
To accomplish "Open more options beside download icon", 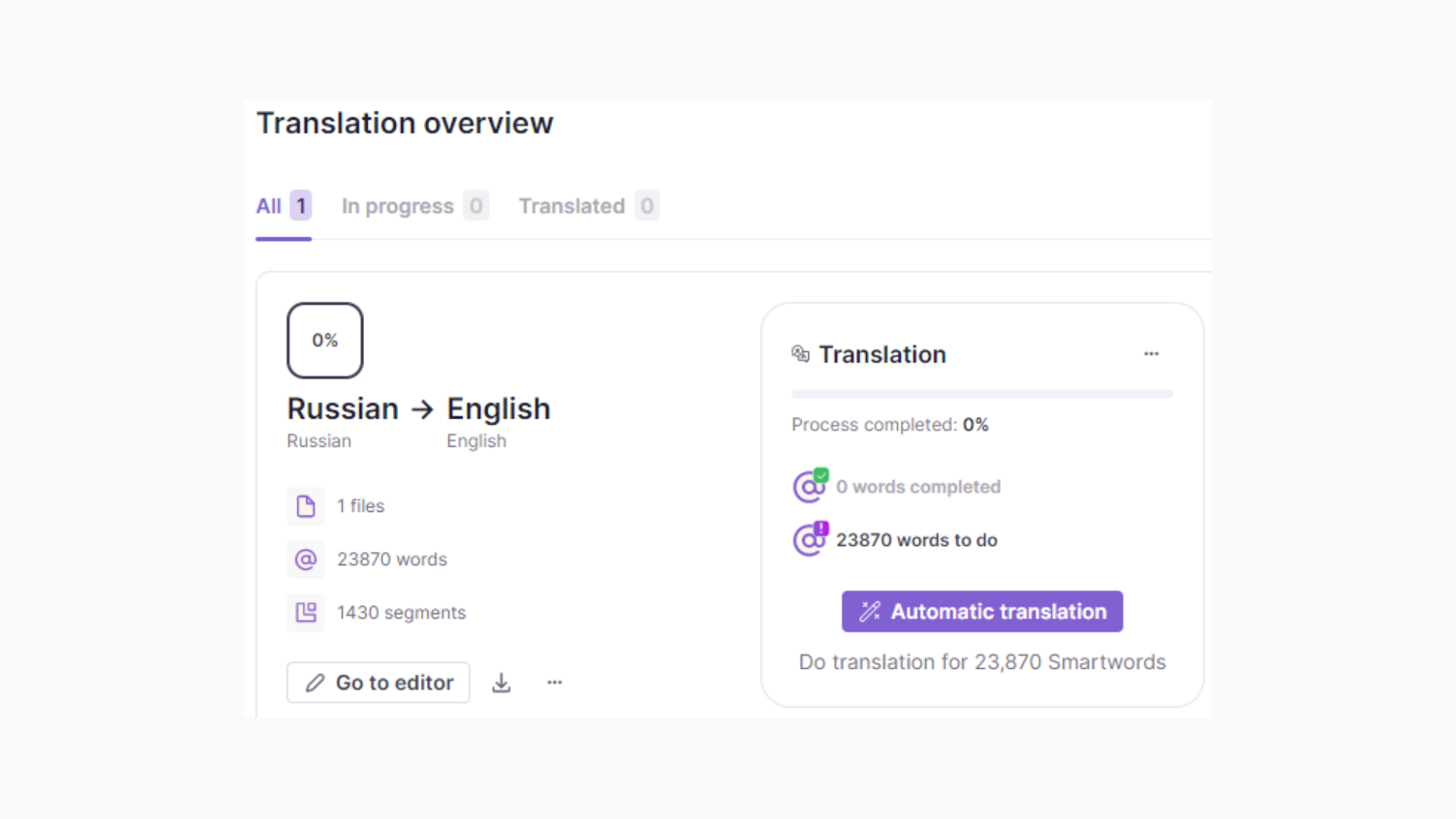I will (555, 682).
